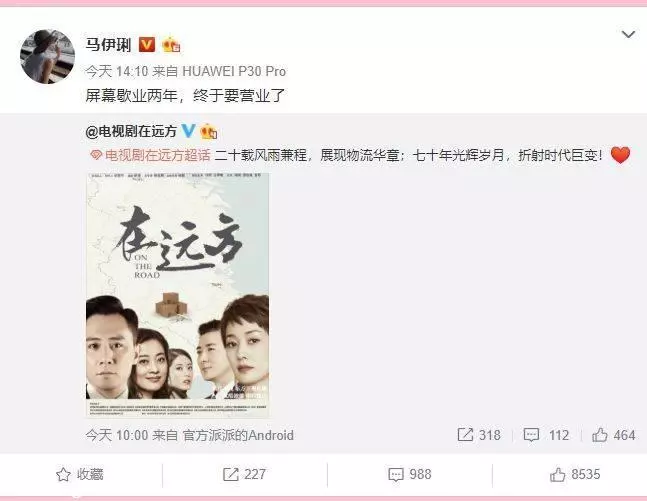This screenshot has height=501, width=647.
Task: Click the comment icon showing 112
Action: click(x=531, y=435)
